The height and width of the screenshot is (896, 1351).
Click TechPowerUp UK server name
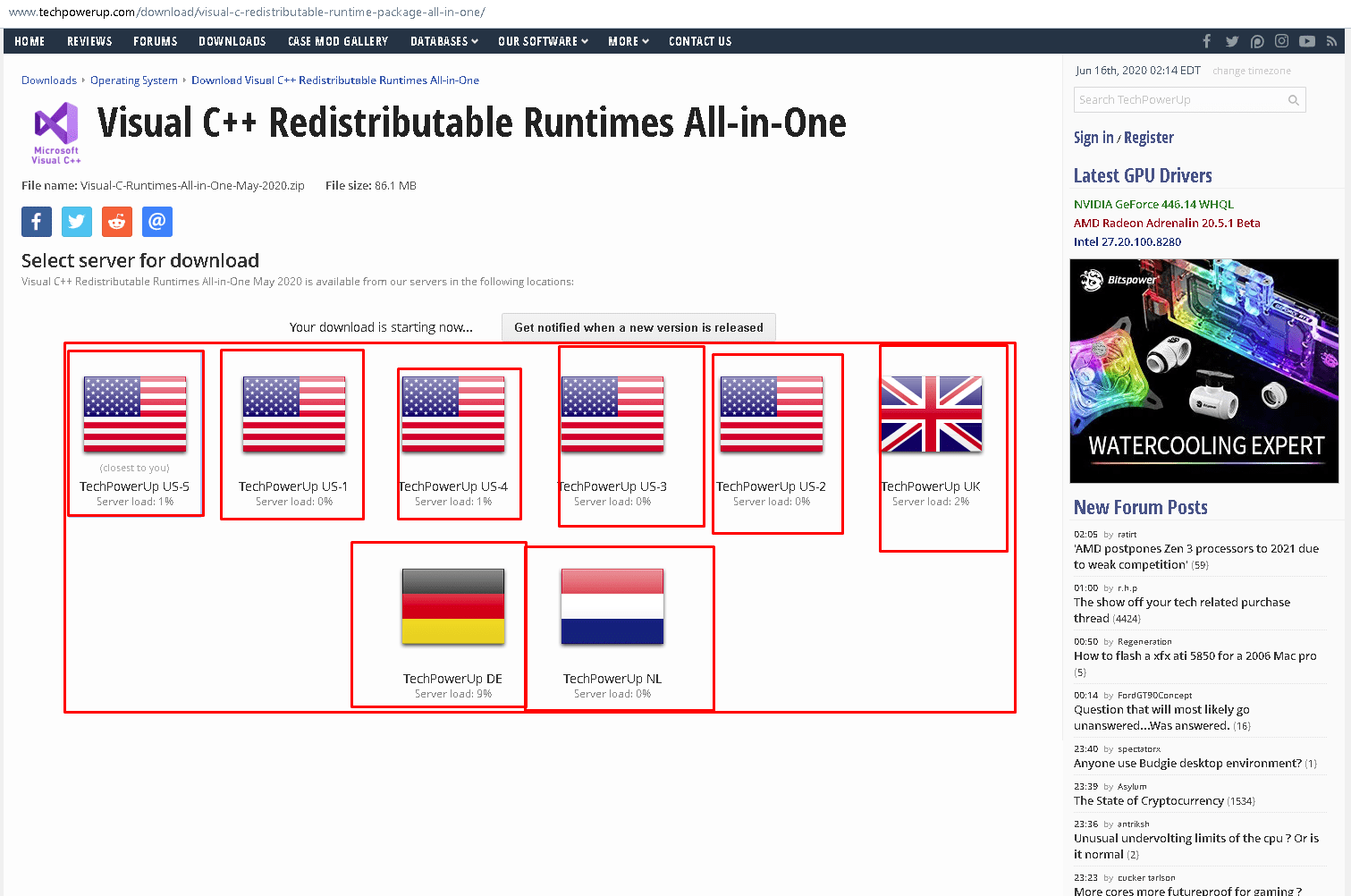point(931,486)
